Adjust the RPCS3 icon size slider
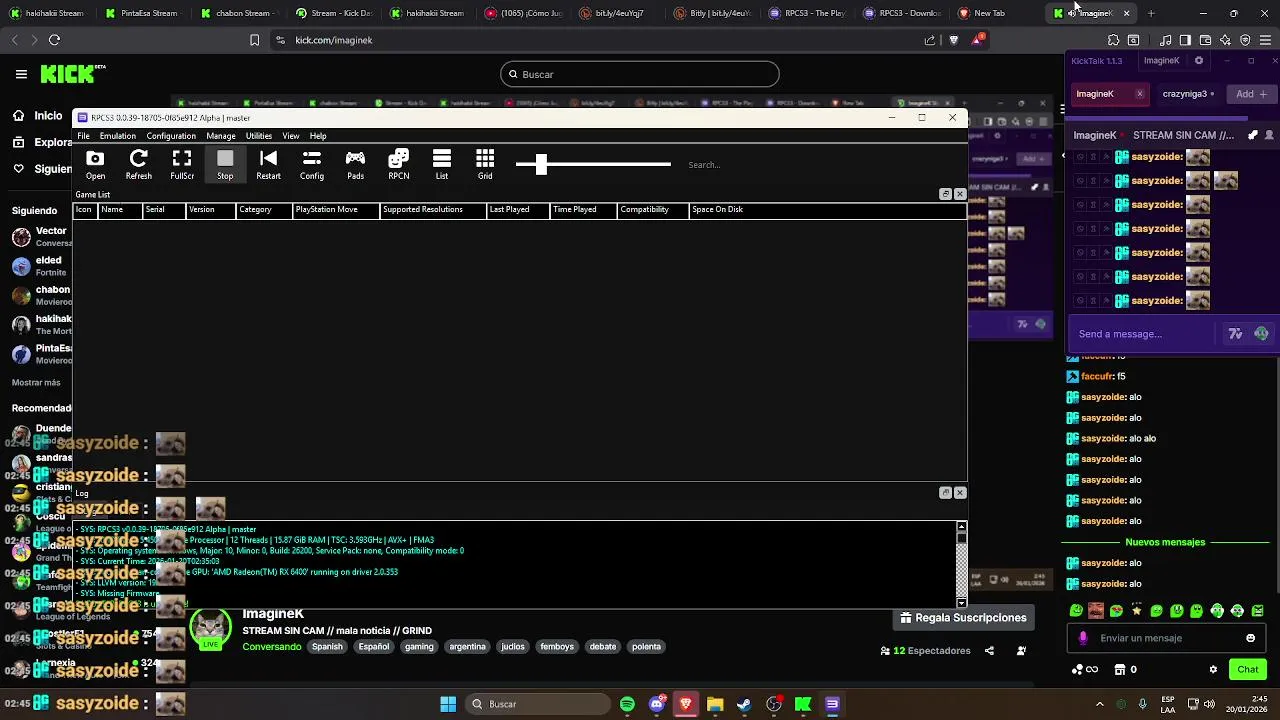Viewport: 1280px width, 720px height. (541, 164)
